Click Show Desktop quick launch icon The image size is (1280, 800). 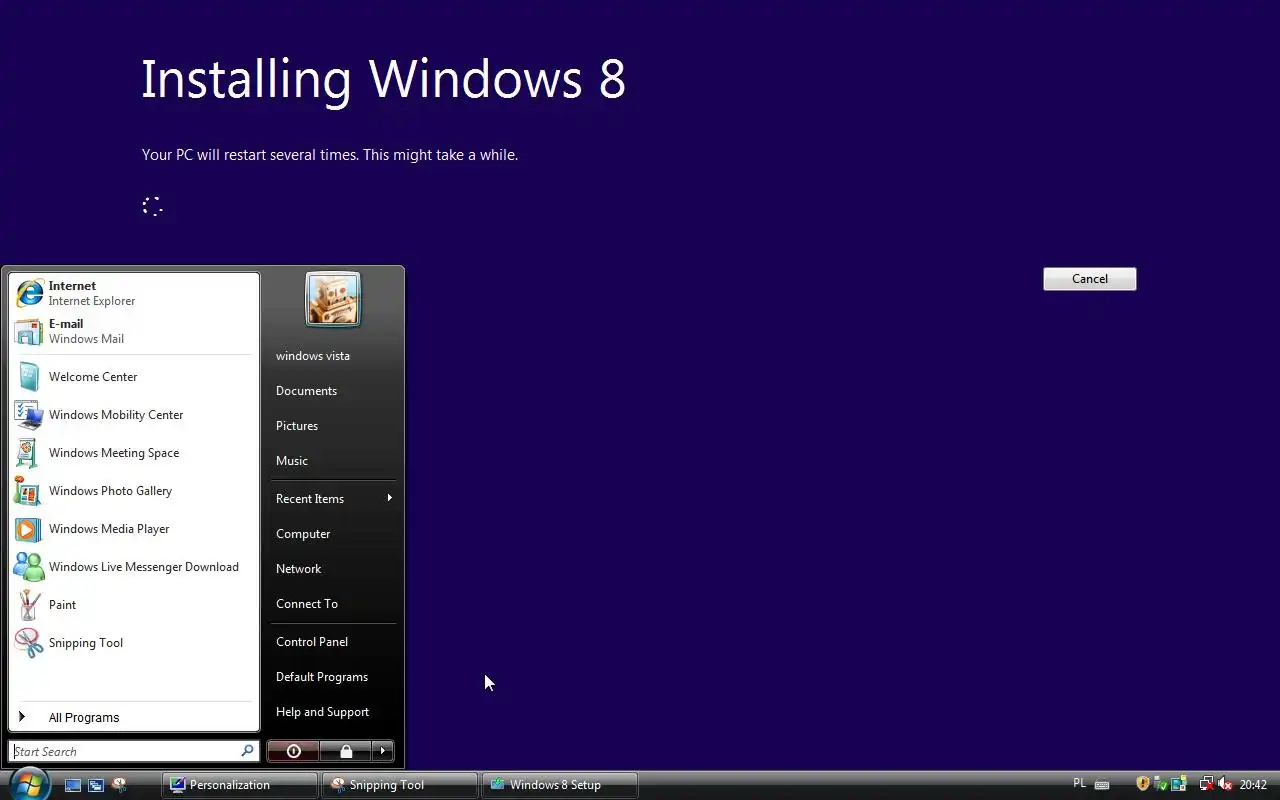(73, 785)
